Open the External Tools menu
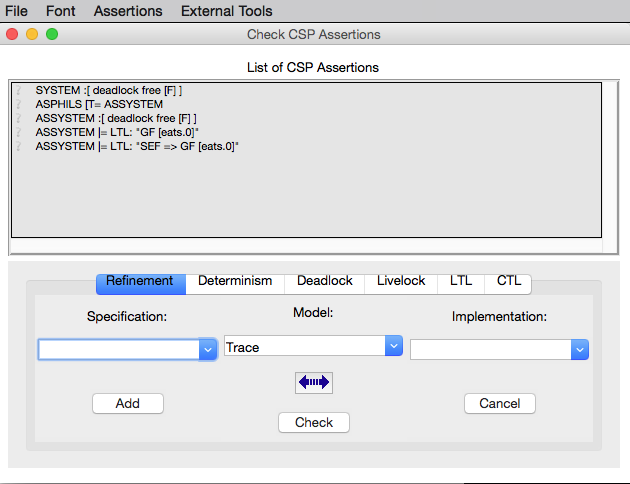Screen dimensions: 630x484 pos(226,11)
